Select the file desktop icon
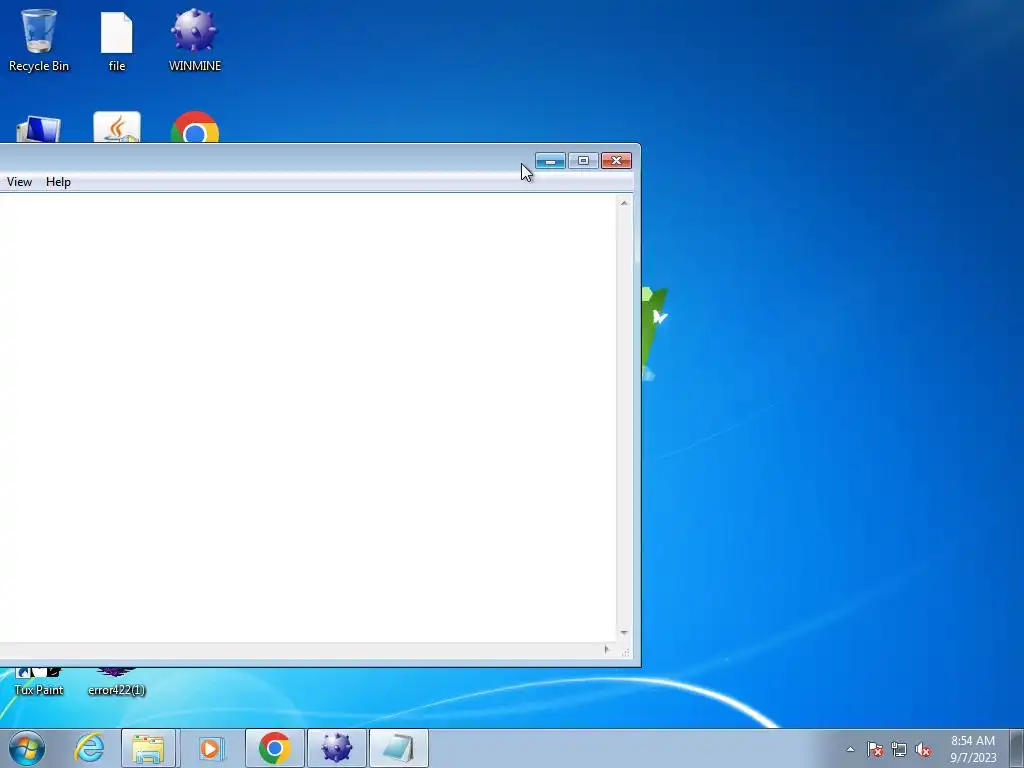Image resolution: width=1024 pixels, height=768 pixels. [x=117, y=40]
